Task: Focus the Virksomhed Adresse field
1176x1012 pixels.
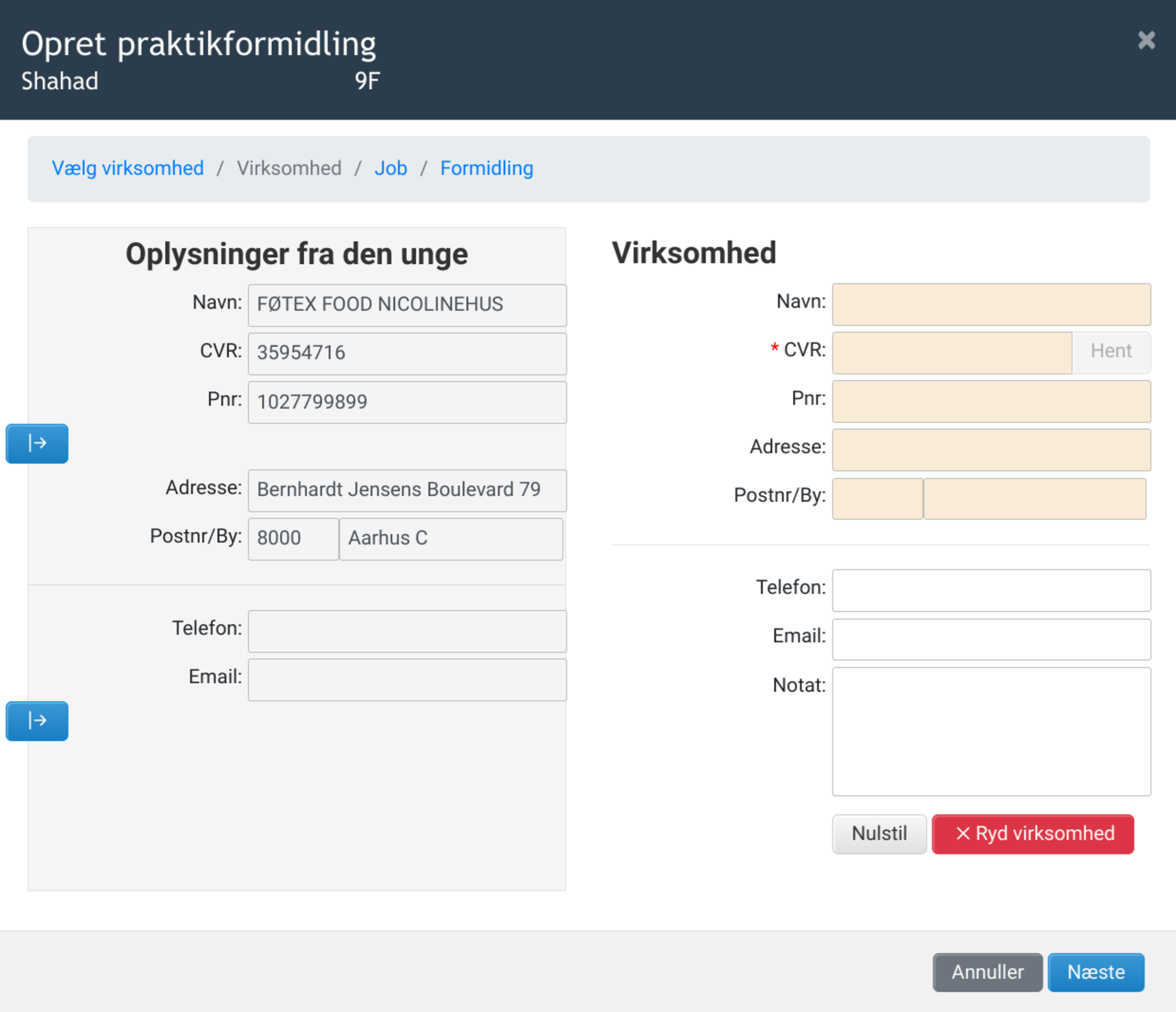Action: [x=991, y=450]
